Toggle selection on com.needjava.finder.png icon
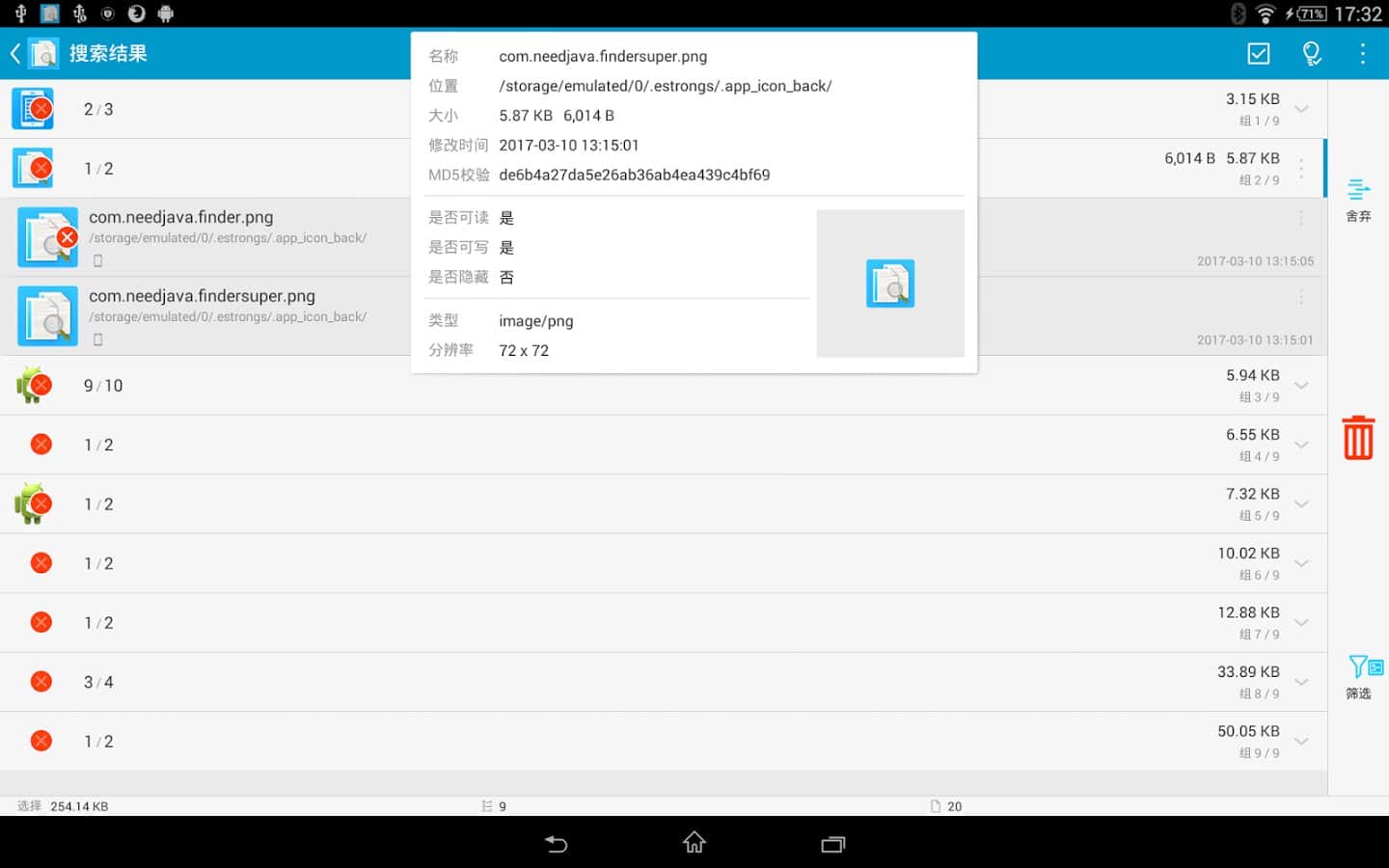The height and width of the screenshot is (868, 1389). (47, 237)
